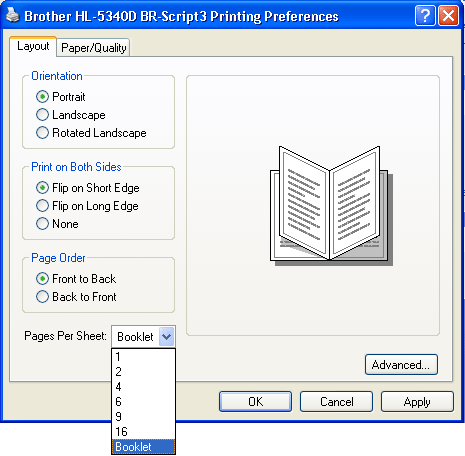Image resolution: width=465 pixels, height=456 pixels.
Task: Open the Layout tab
Action: click(33, 46)
